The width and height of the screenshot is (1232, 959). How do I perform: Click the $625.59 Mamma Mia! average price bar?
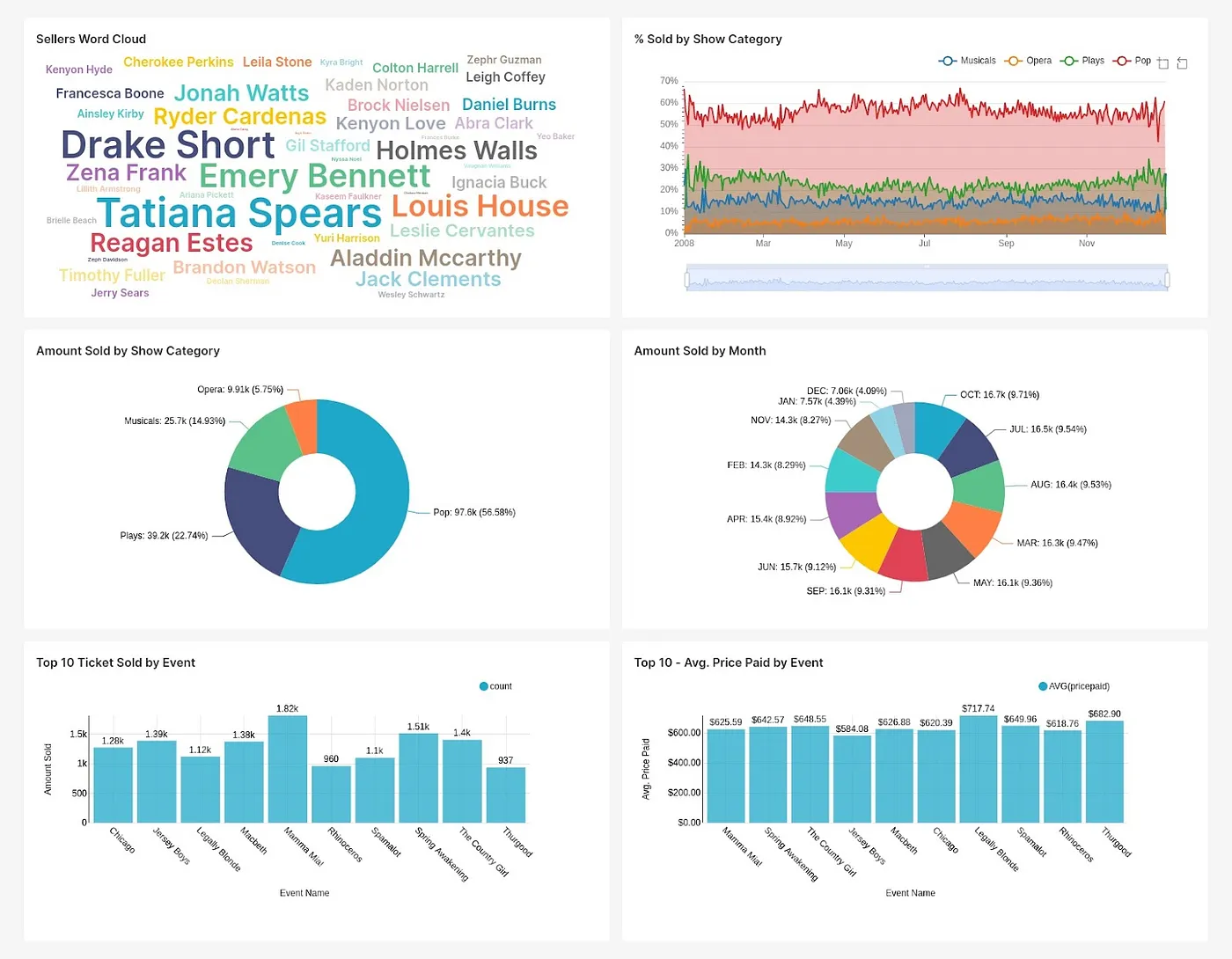726,776
